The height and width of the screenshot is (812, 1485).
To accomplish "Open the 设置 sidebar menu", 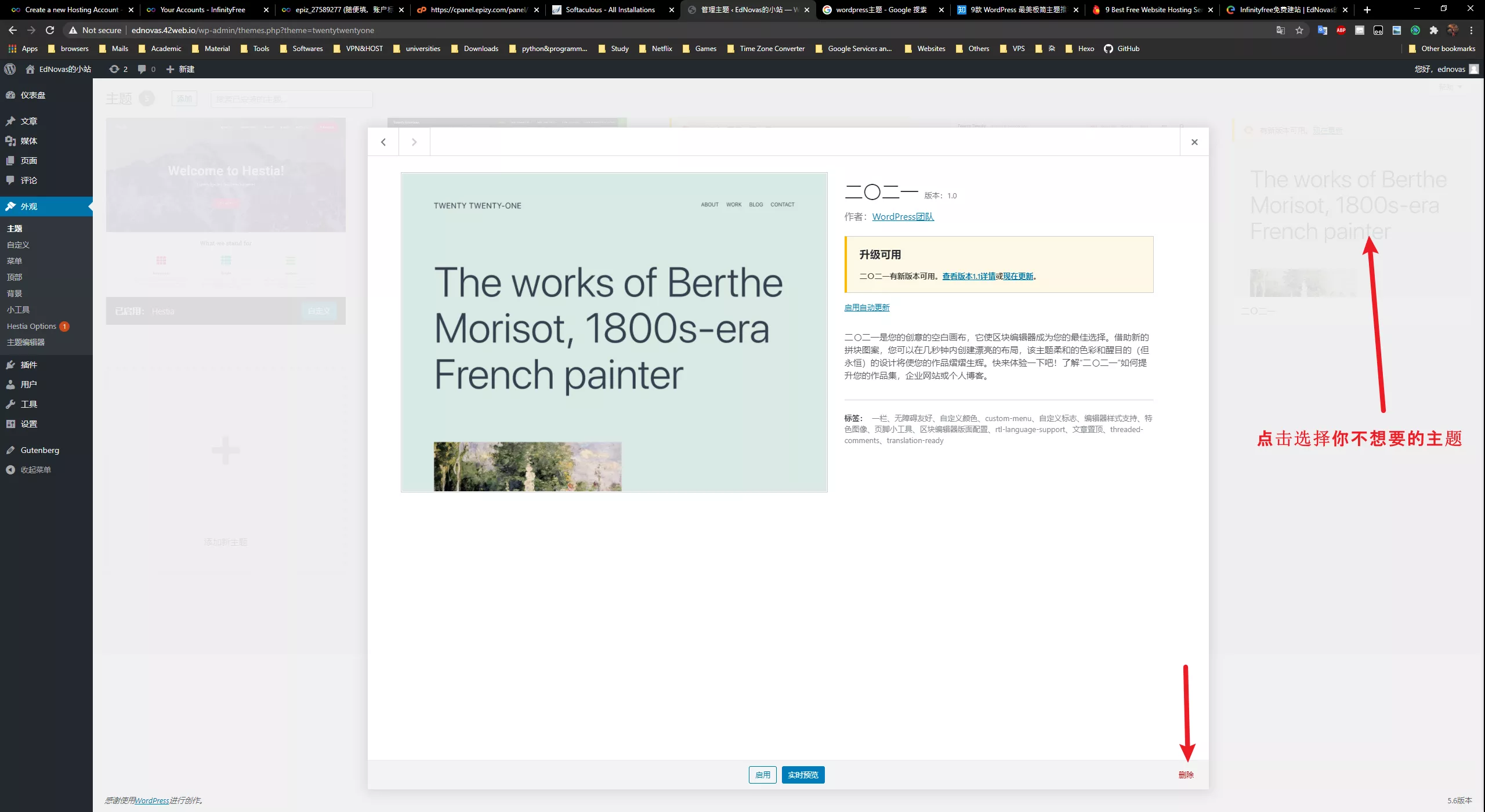I will tap(28, 424).
